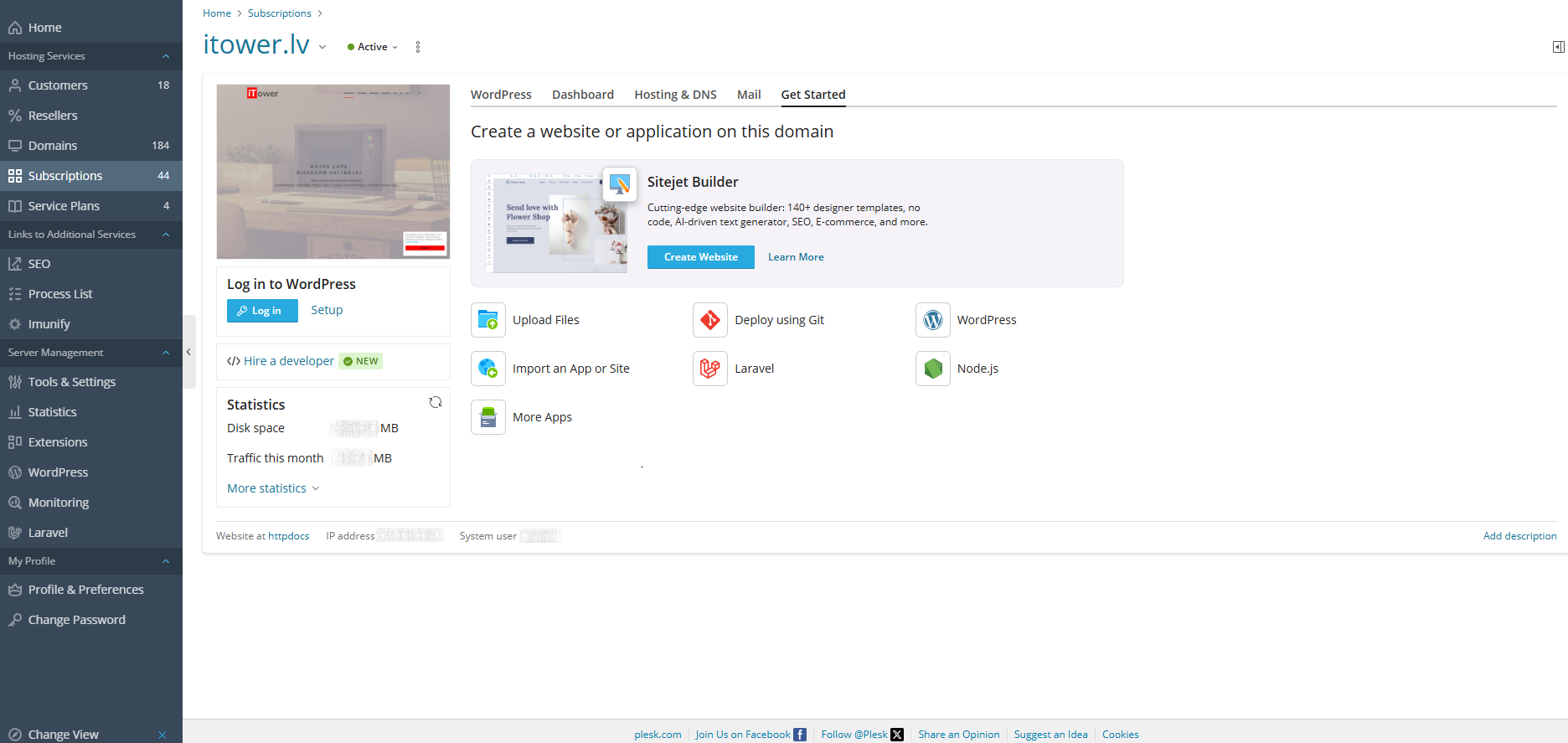1568x743 pixels.
Task: Open Monitoring in sidebar
Action: point(90,503)
